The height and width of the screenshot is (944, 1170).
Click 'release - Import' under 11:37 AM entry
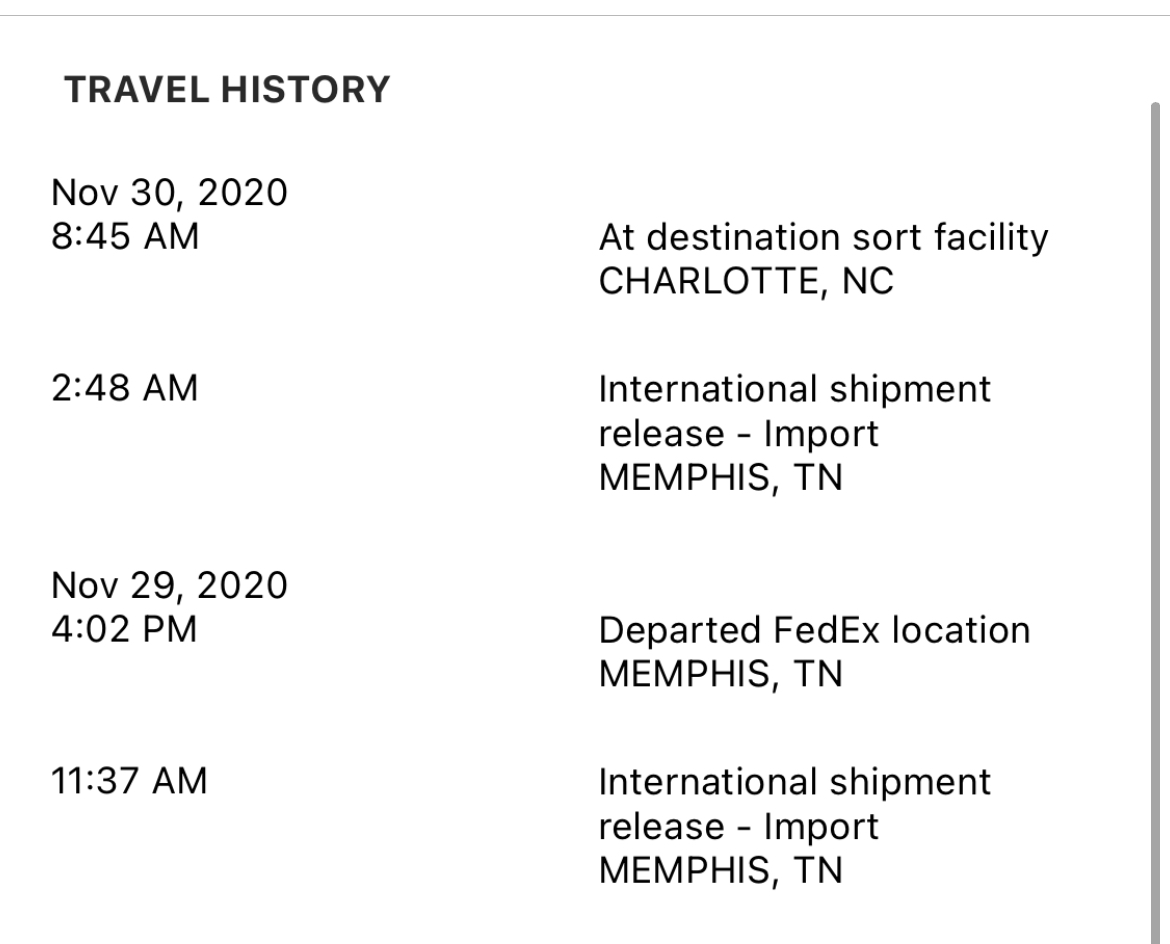(x=739, y=828)
